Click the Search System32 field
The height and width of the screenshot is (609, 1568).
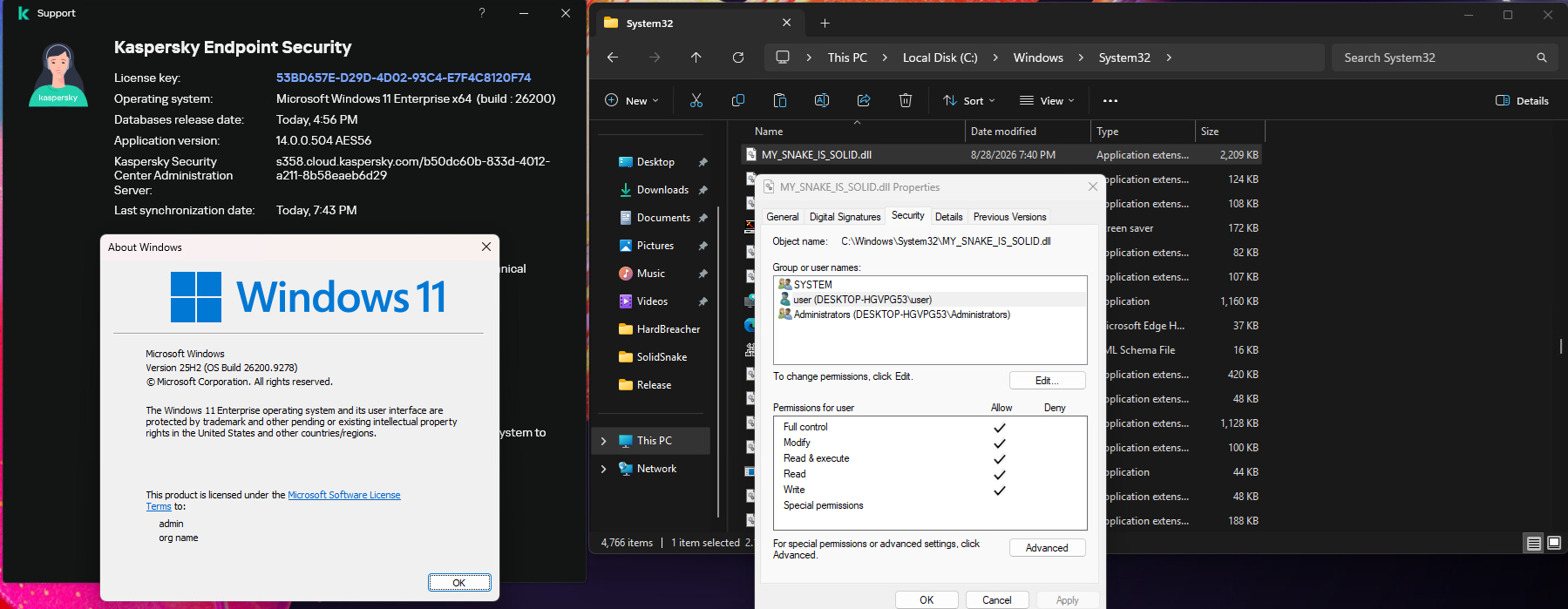point(1438,58)
